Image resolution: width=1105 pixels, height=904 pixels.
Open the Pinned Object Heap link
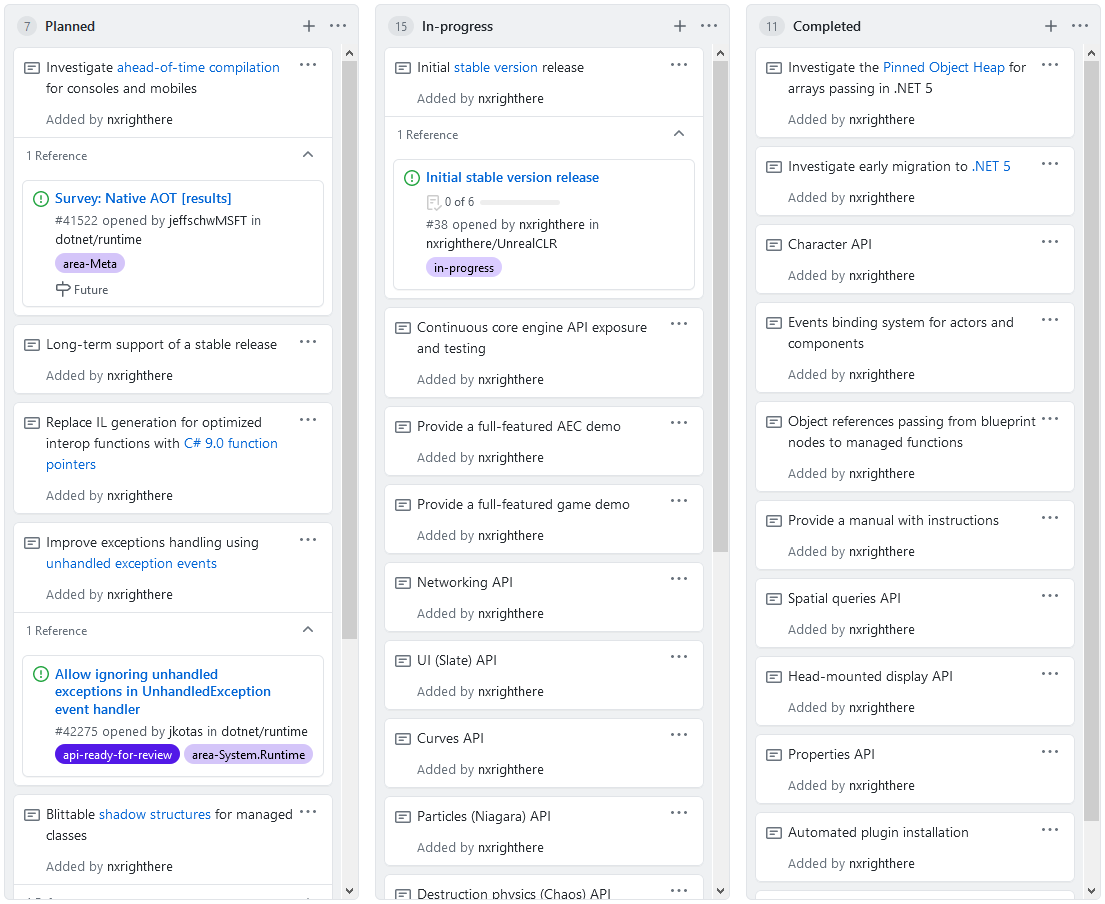click(x=944, y=68)
